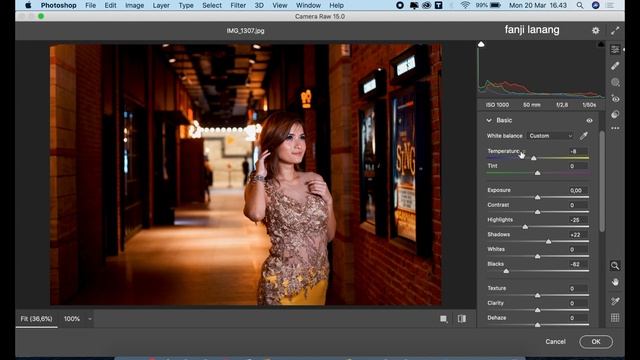This screenshot has width=640, height=360.
Task: Select the Red Eye removal tool
Action: (x=615, y=99)
